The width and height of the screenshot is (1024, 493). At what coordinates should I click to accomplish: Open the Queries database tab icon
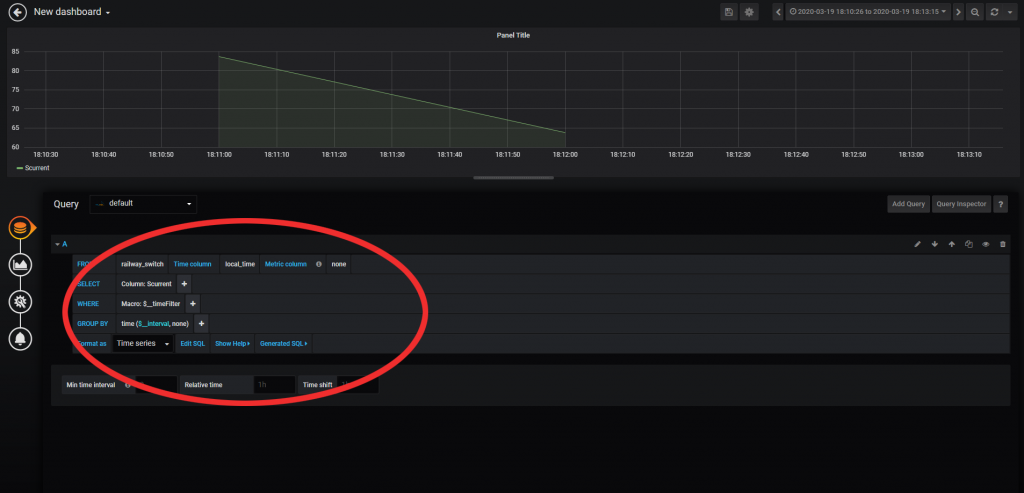21,228
